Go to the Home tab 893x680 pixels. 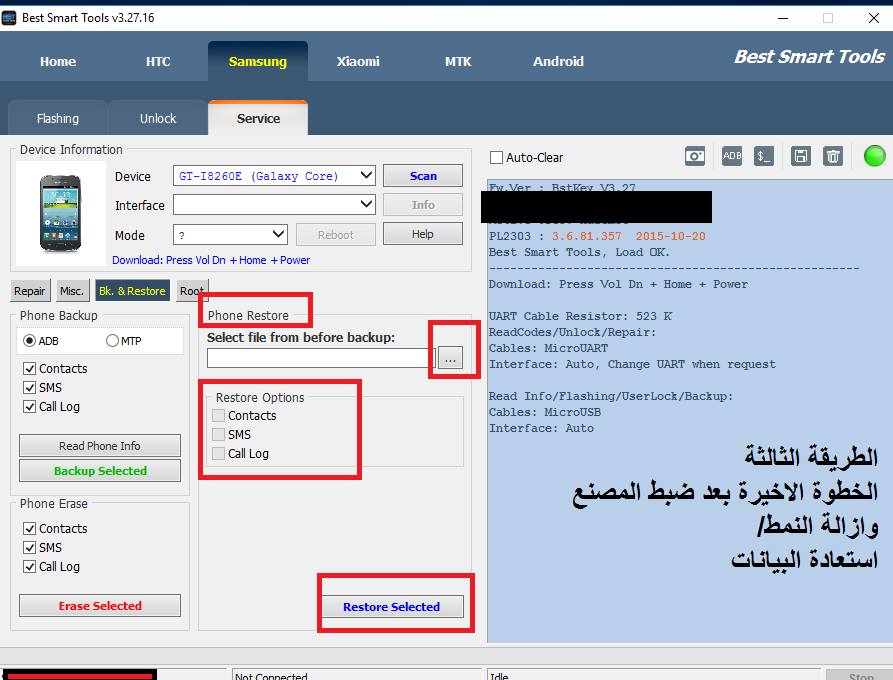tap(58, 62)
